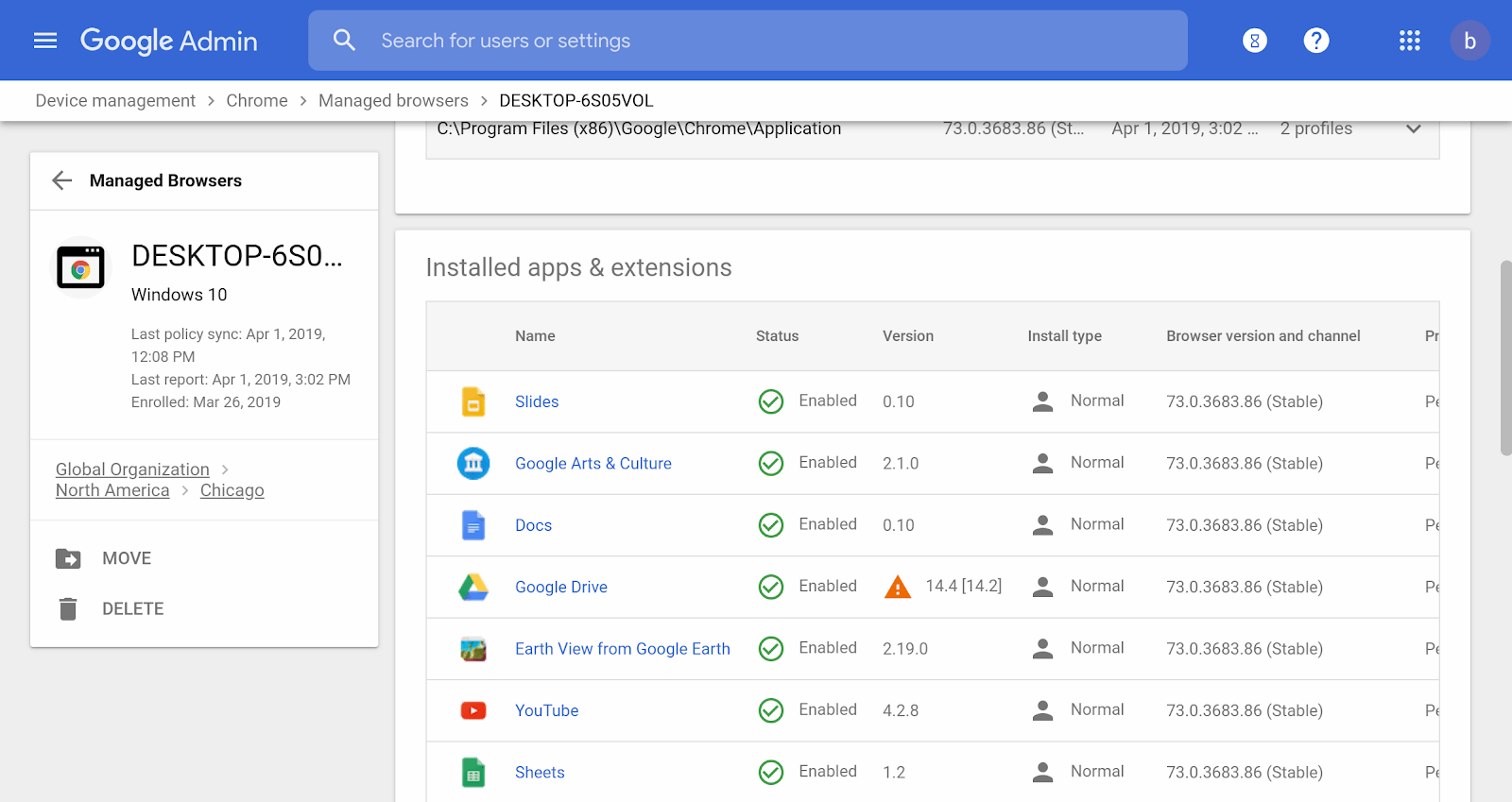This screenshot has height=802, width=1512.
Task: Click the Google apps grid icon
Action: 1409,41
